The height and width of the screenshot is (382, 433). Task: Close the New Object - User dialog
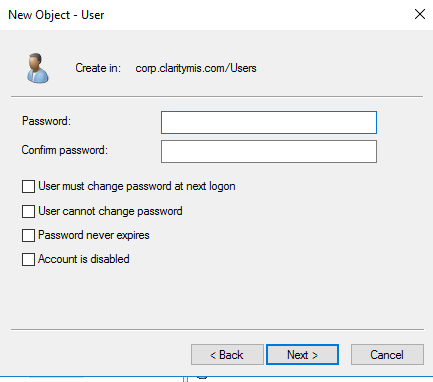pos(420,14)
